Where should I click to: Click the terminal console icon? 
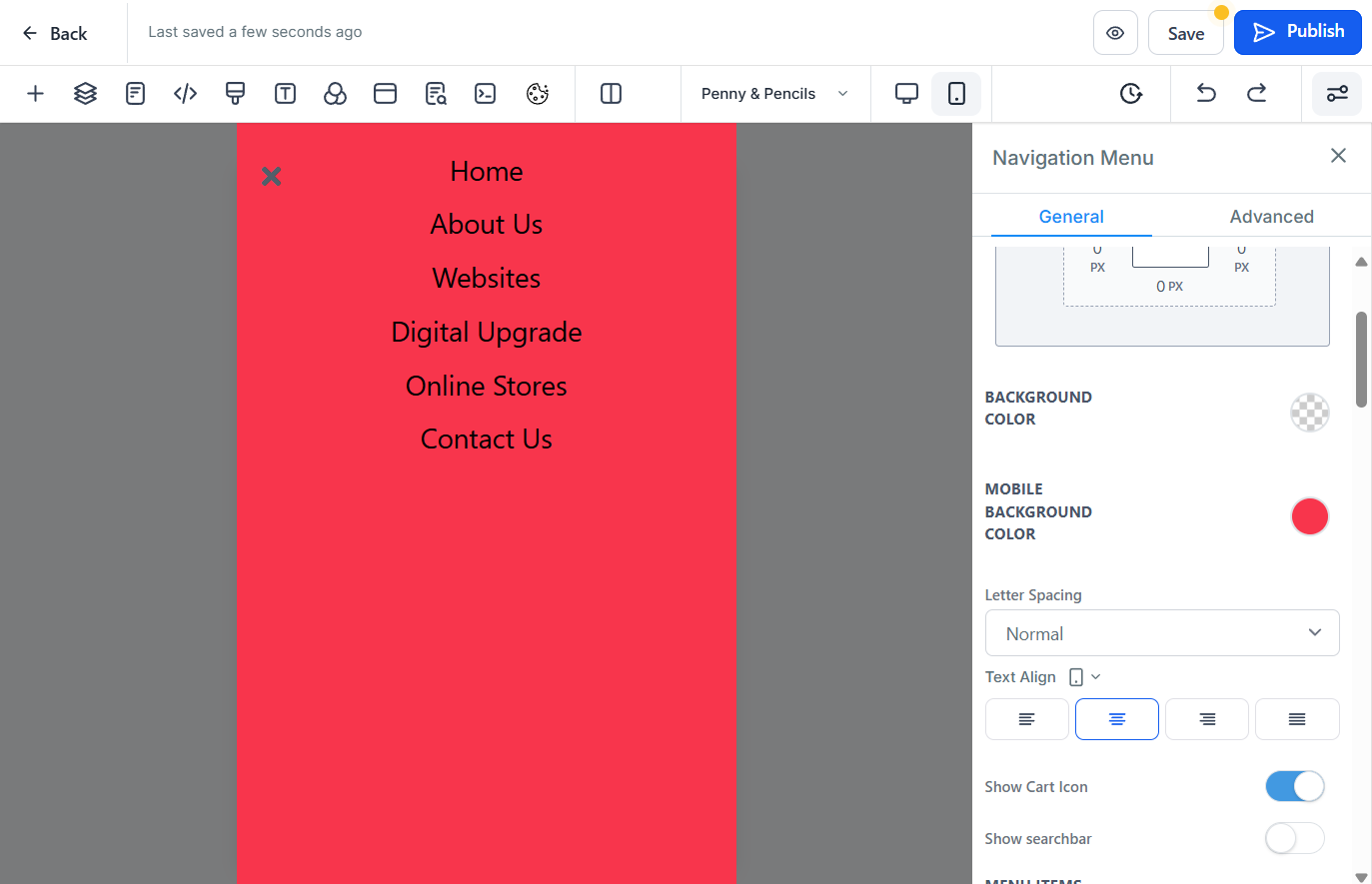click(x=486, y=94)
